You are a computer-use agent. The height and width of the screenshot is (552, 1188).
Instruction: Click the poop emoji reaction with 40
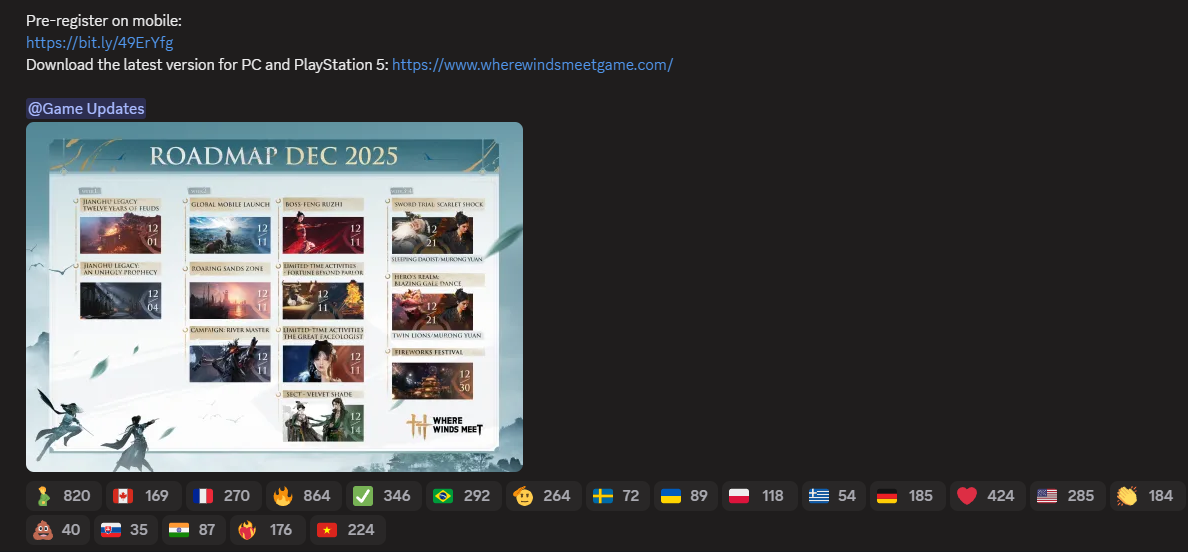[x=58, y=530]
